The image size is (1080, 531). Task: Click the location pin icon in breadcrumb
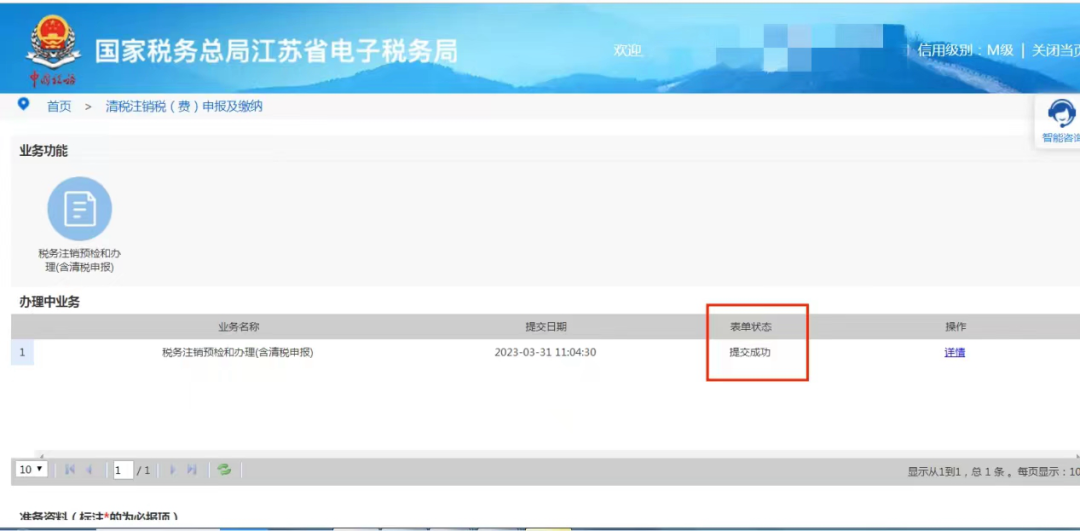[x=24, y=105]
